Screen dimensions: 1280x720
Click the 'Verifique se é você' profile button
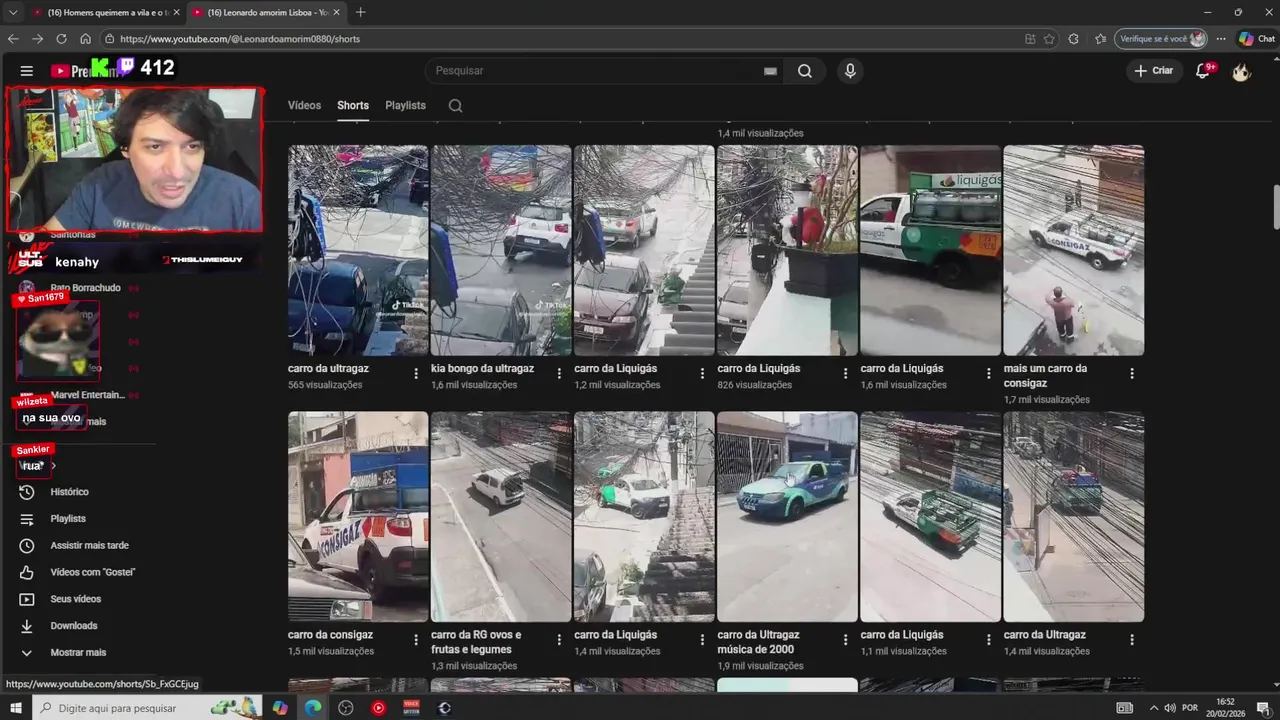tap(1162, 39)
